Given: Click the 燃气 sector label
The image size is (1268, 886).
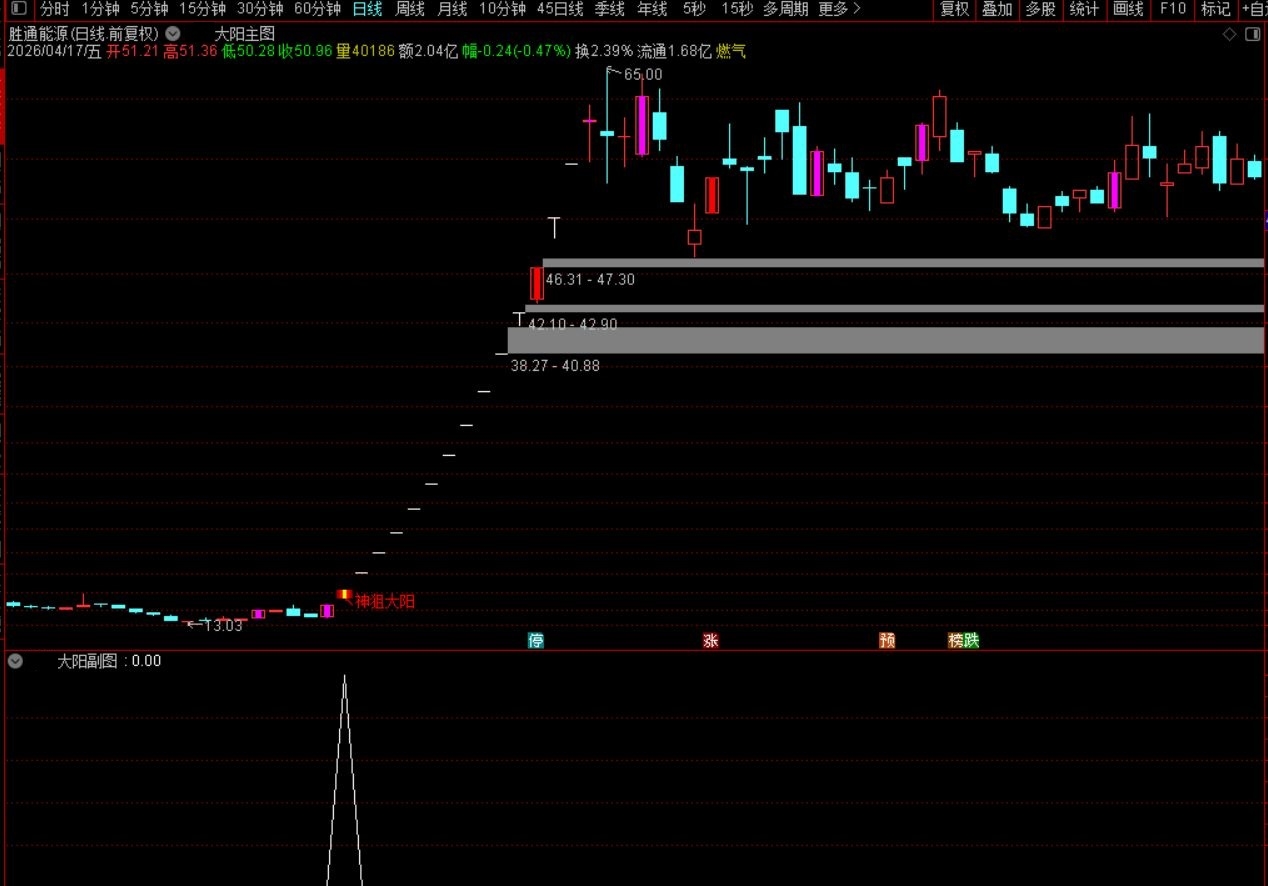Looking at the screenshot, I should point(731,51).
